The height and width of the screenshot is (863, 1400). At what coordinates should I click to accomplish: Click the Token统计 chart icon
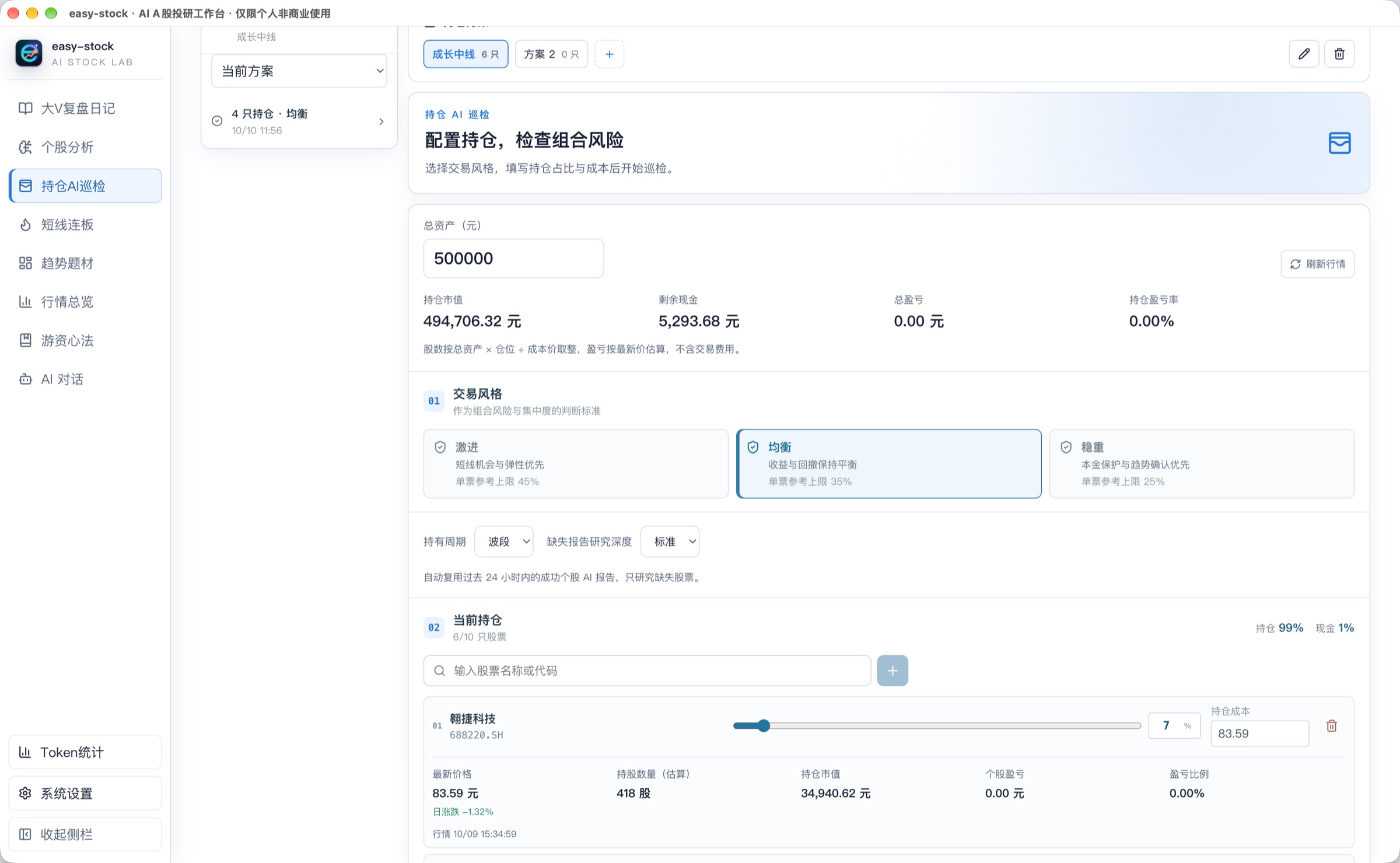25,752
